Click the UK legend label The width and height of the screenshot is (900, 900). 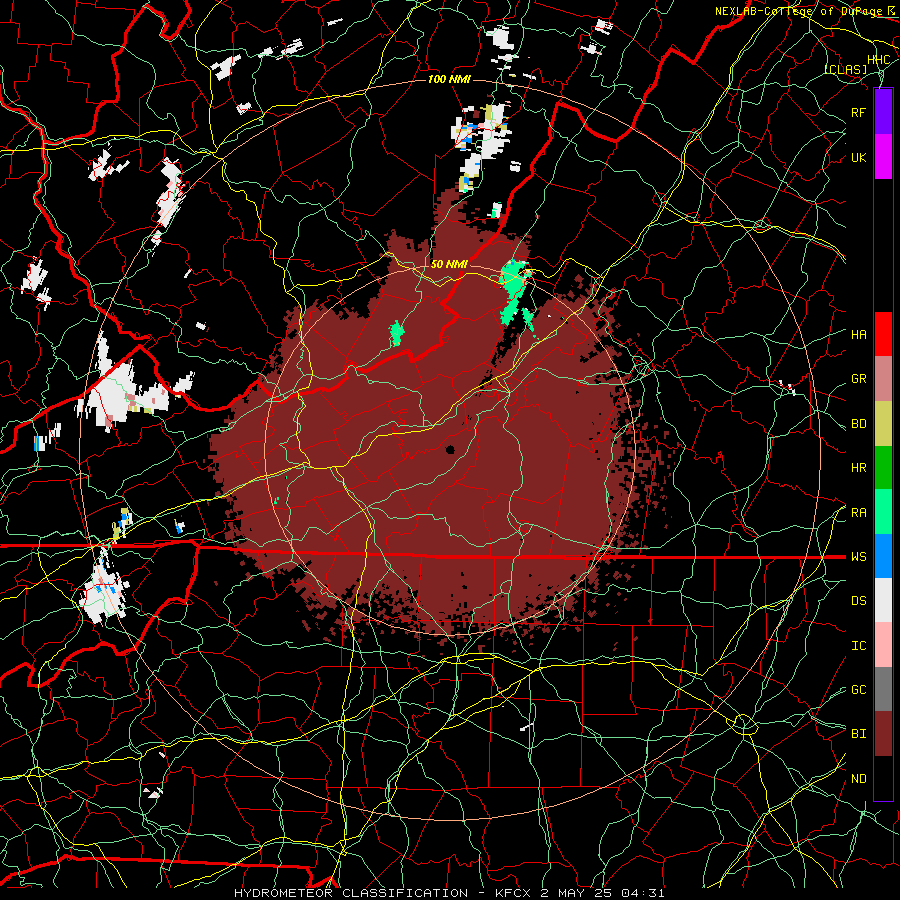858,157
